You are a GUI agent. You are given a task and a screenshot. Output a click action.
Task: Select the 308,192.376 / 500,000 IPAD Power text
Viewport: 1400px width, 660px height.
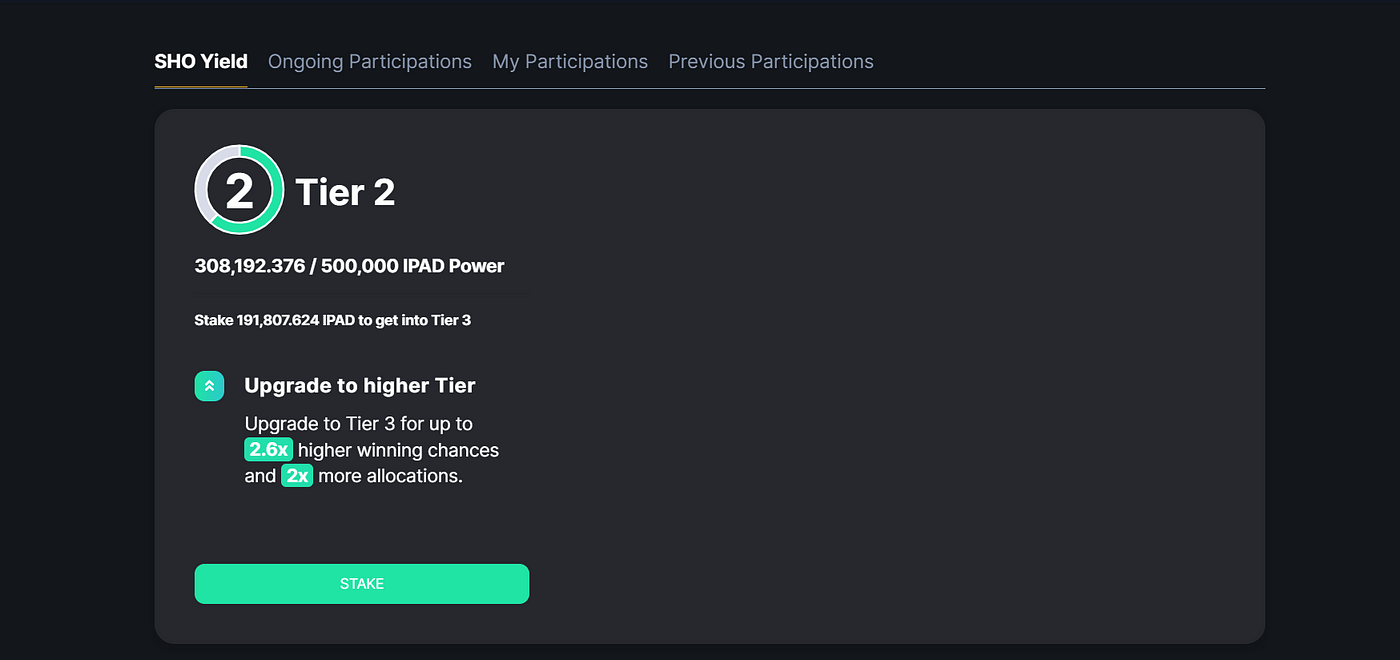point(349,266)
